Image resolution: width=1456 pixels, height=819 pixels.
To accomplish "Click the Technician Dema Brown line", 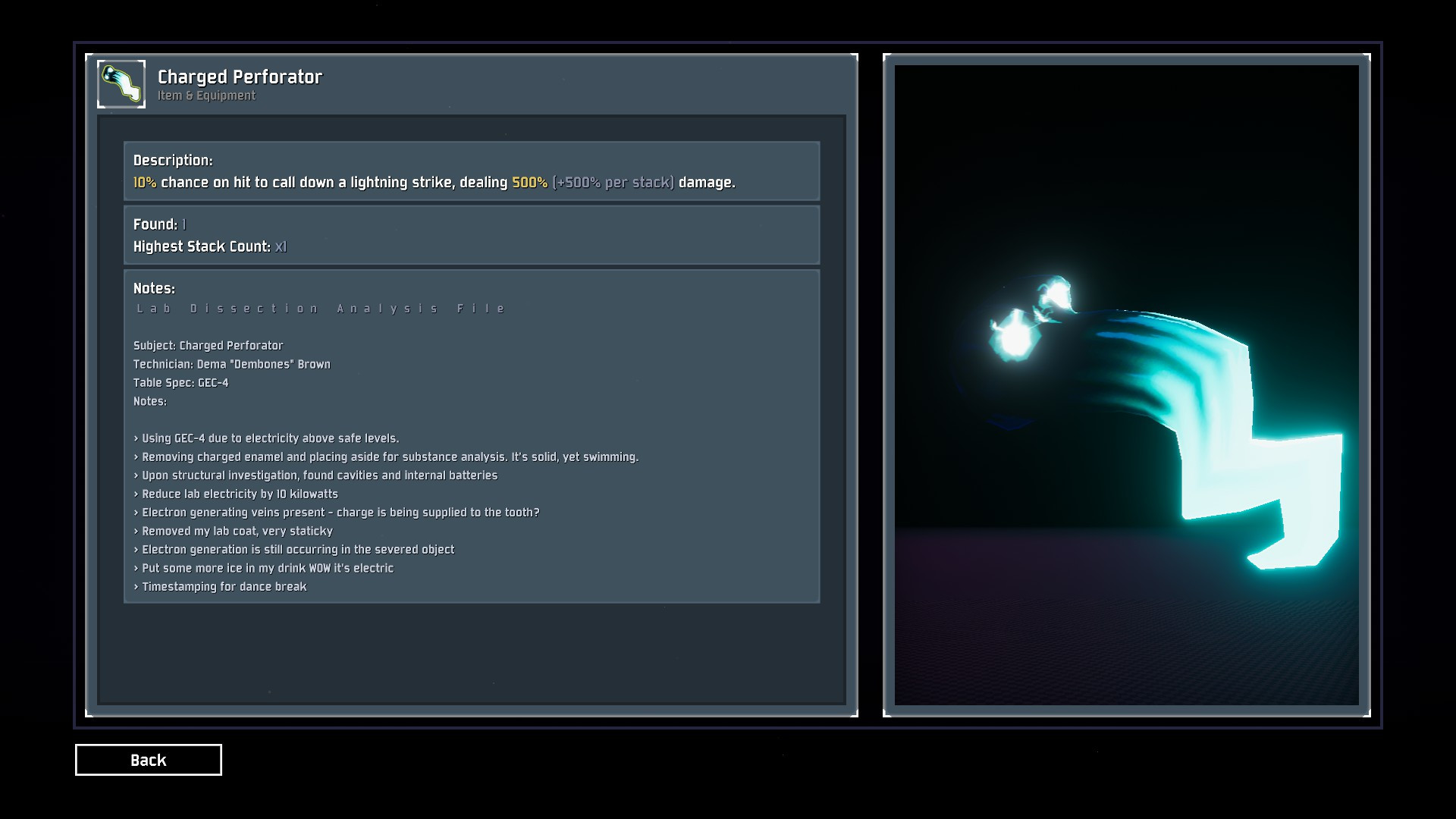I will pyautogui.click(x=232, y=364).
